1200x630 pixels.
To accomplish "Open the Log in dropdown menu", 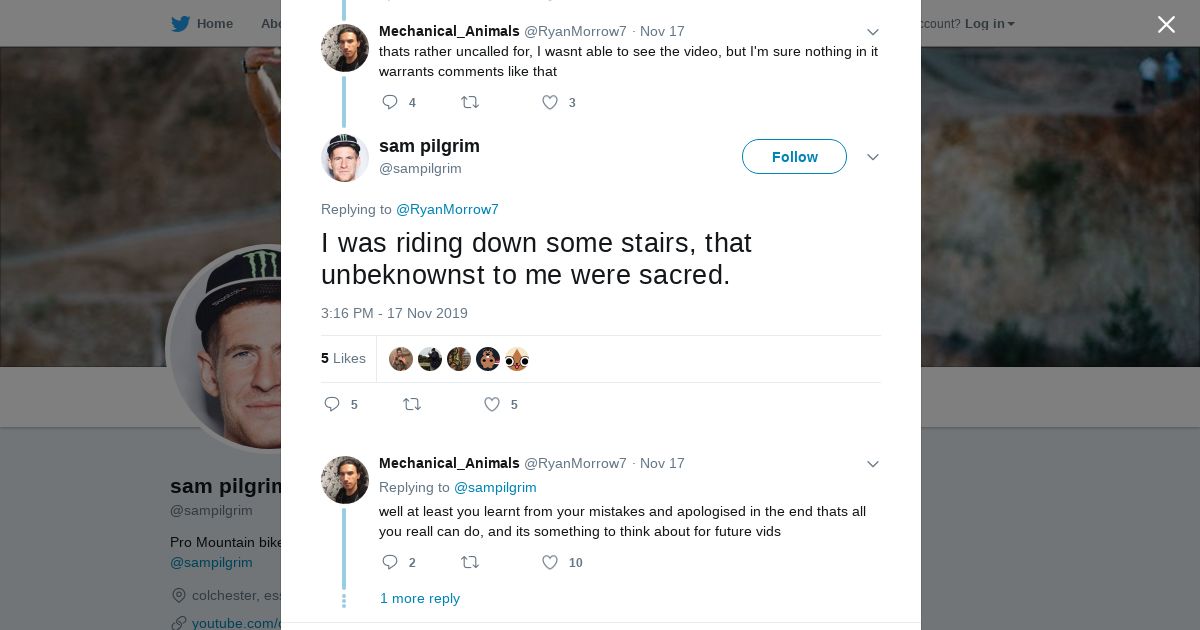I will coord(989,23).
